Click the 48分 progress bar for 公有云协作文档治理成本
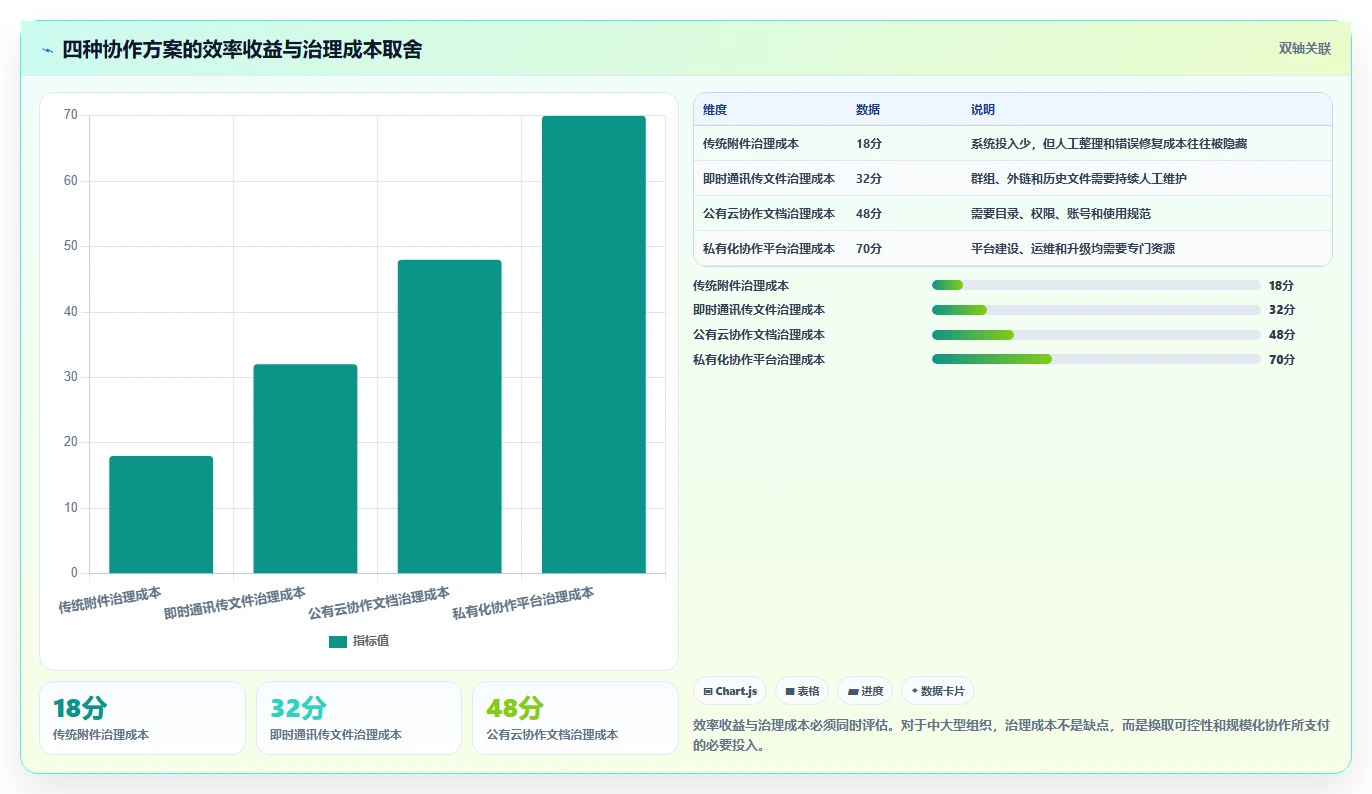1372x794 pixels. 1096,335
